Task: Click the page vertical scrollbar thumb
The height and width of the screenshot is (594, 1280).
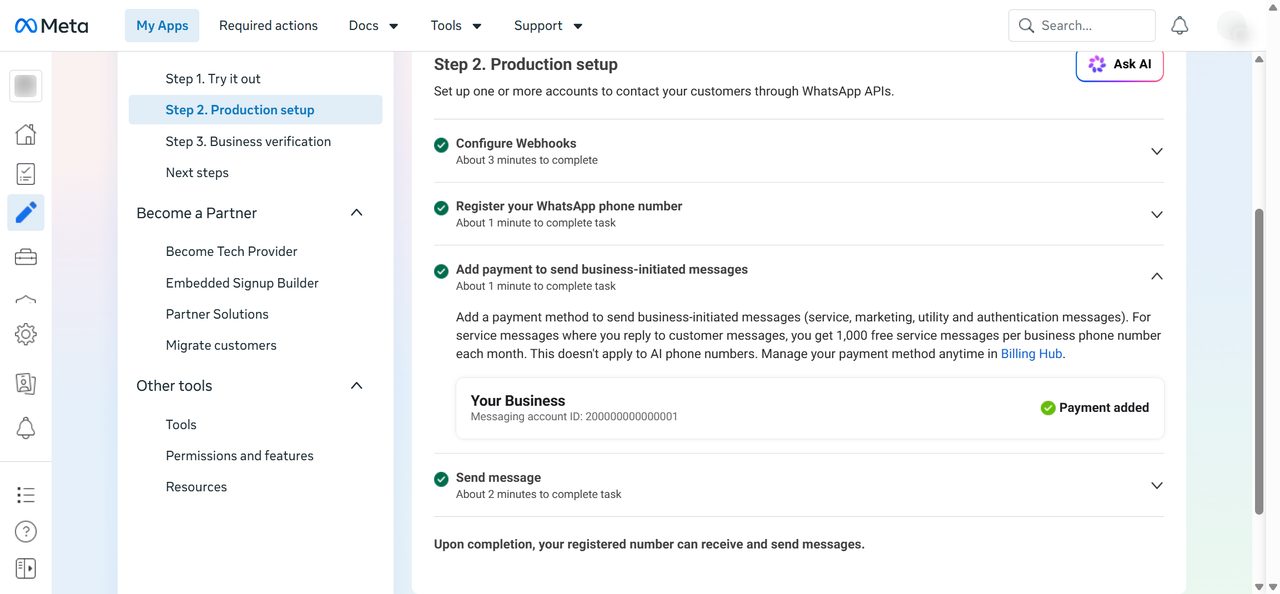Action: [1259, 362]
